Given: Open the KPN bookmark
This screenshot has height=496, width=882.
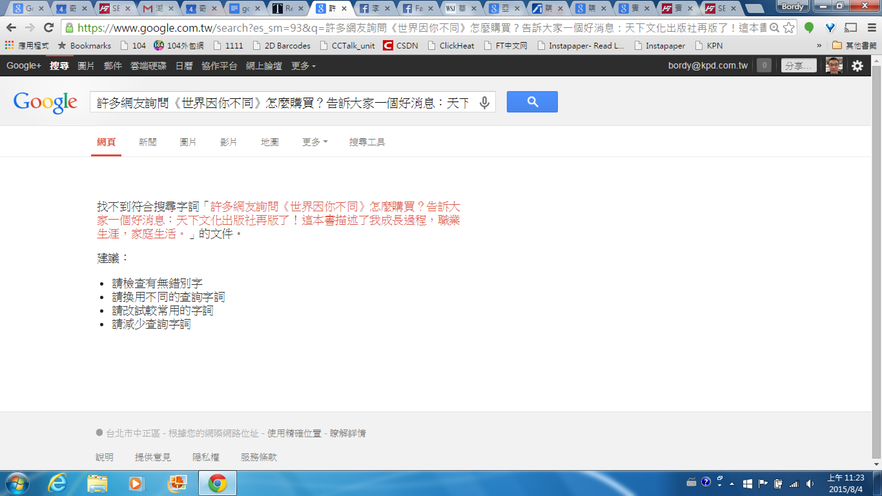Looking at the screenshot, I should coord(709,46).
